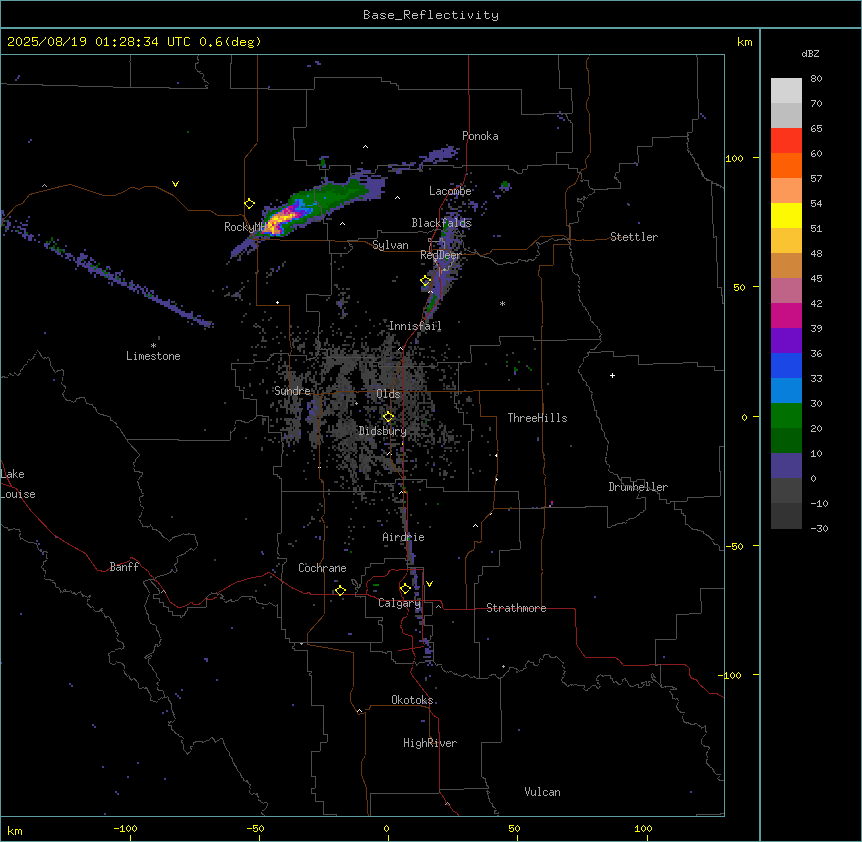Click the white plus marker north of Drumheller
The image size is (862, 842).
point(612,375)
